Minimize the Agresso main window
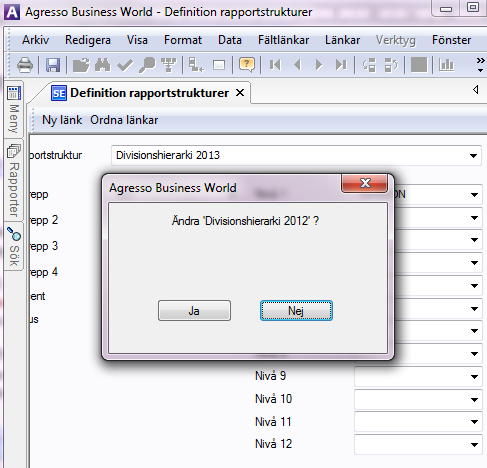The image size is (487, 468). pos(446,8)
